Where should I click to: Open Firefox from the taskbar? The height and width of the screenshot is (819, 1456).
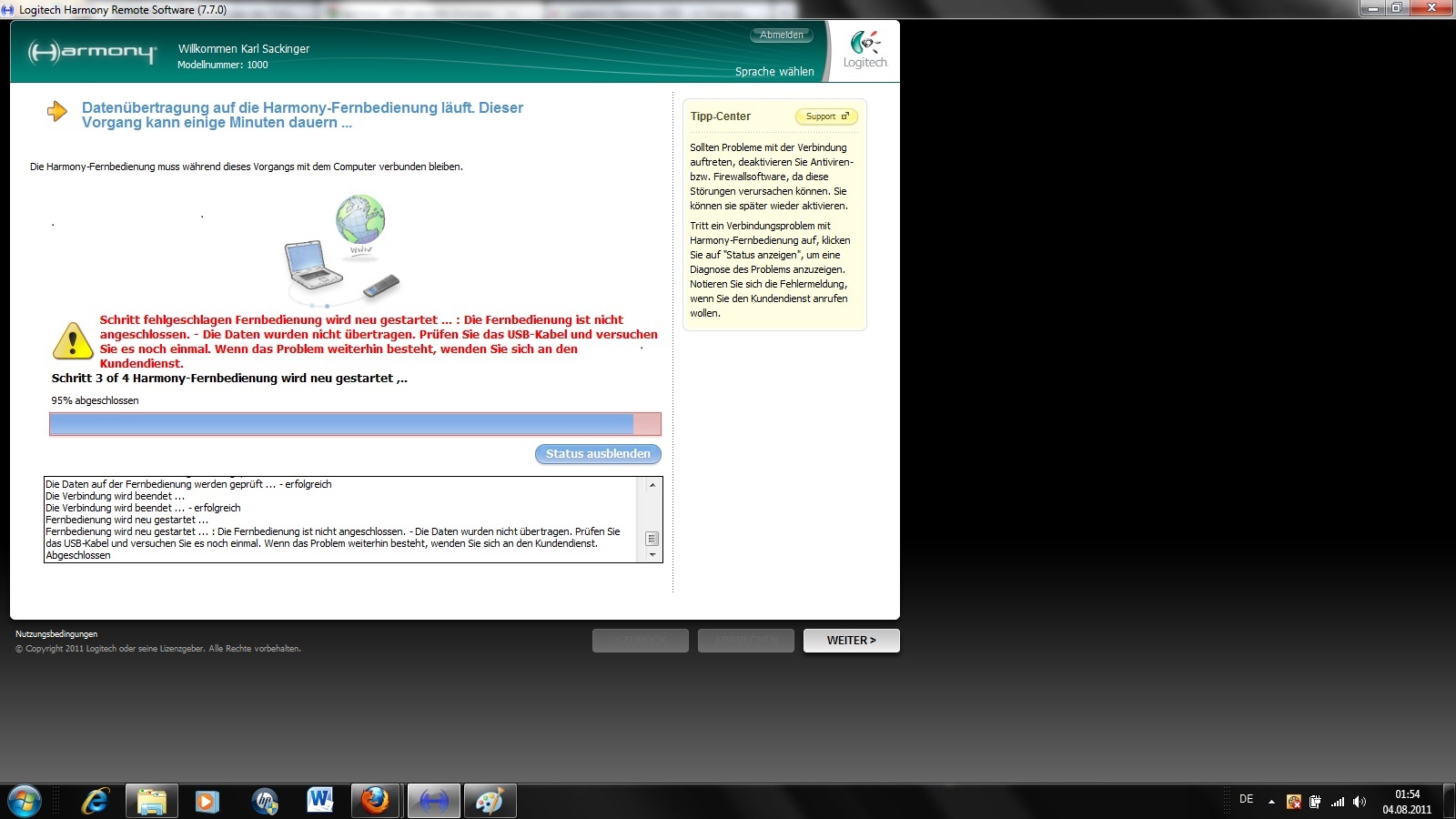(x=375, y=801)
